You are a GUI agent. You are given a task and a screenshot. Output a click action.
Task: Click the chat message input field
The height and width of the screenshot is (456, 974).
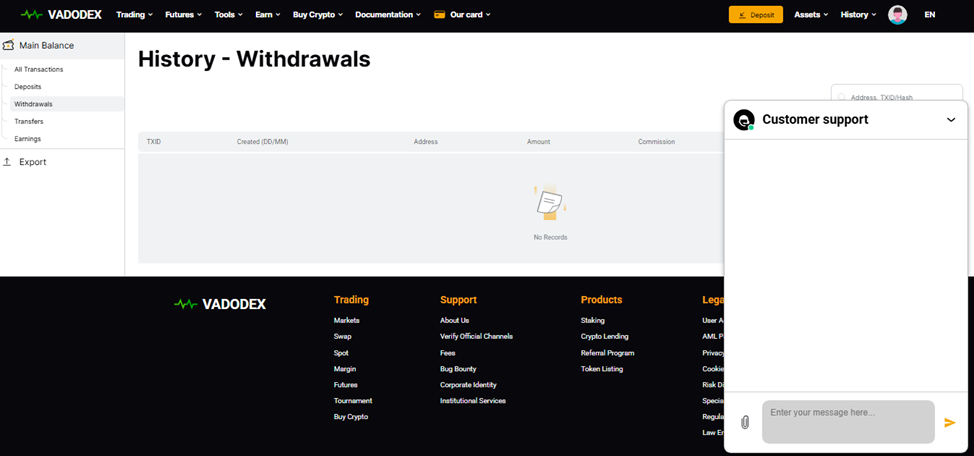point(848,422)
